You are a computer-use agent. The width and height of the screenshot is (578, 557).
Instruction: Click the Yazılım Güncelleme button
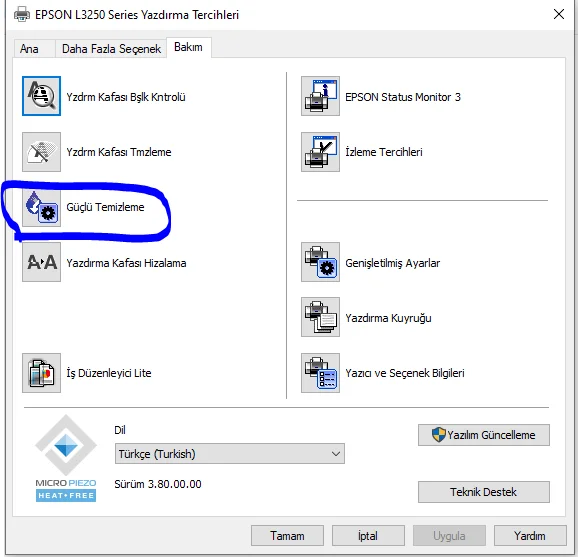484,435
